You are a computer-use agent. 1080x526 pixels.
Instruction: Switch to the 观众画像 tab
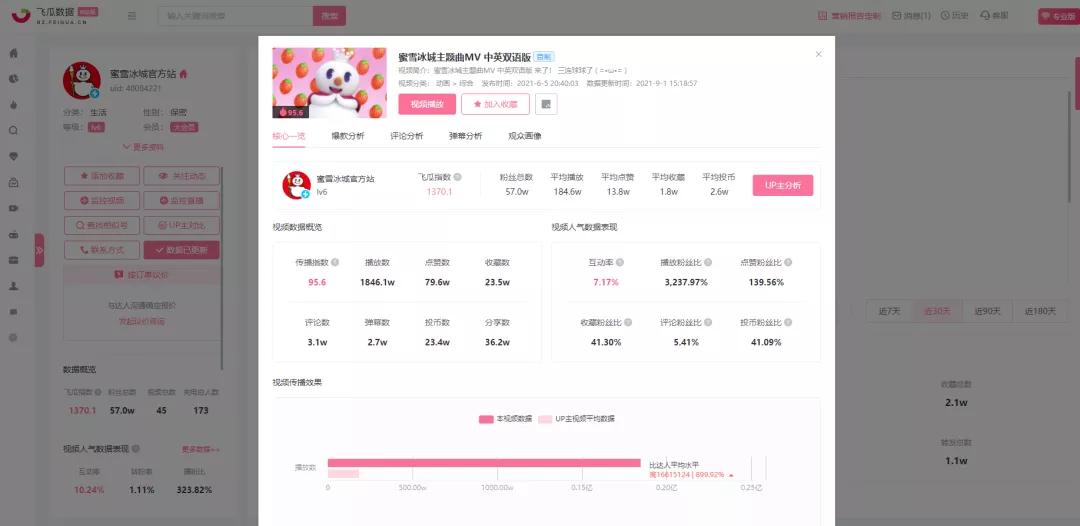tap(525, 136)
